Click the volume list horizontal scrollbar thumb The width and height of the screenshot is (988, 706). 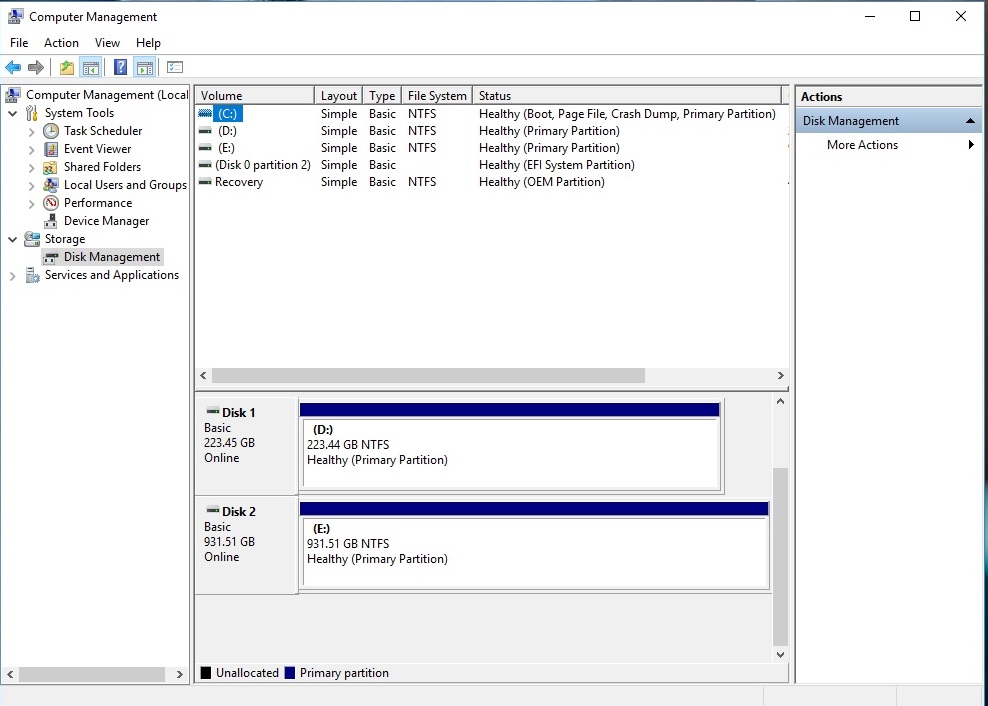[x=428, y=375]
